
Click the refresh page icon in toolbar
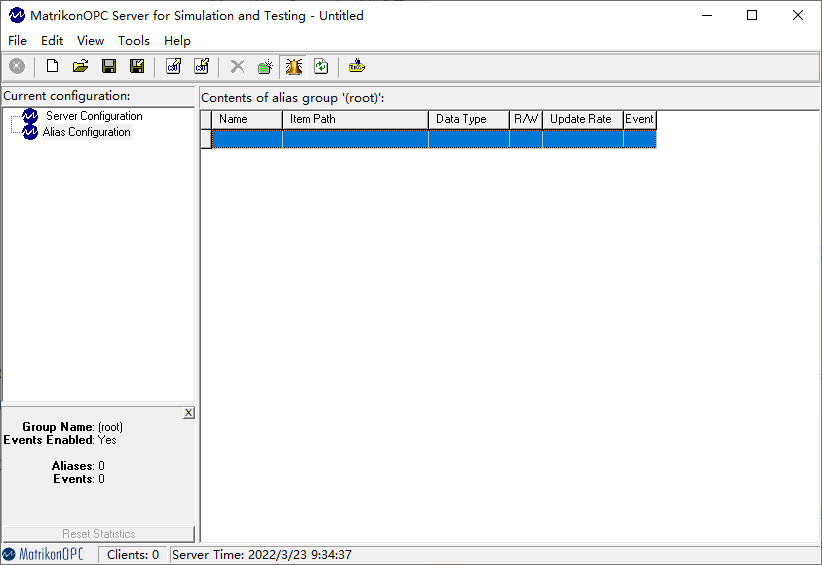[x=321, y=67]
